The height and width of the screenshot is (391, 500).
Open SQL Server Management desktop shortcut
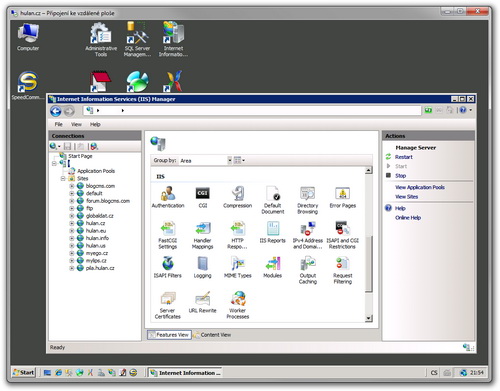[x=137, y=39]
